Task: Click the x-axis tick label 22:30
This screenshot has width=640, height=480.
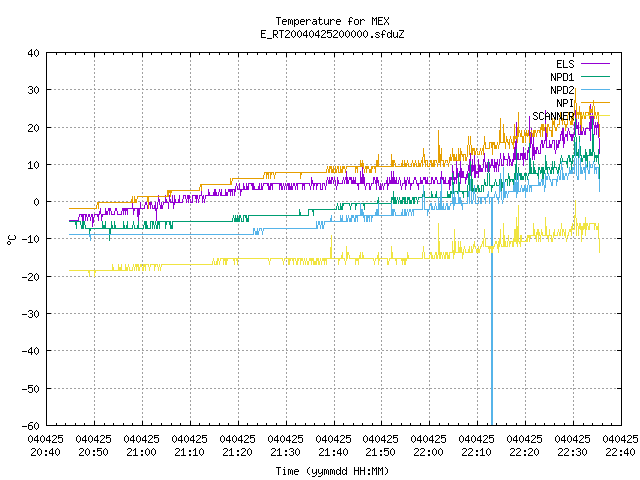Action: pos(572,452)
